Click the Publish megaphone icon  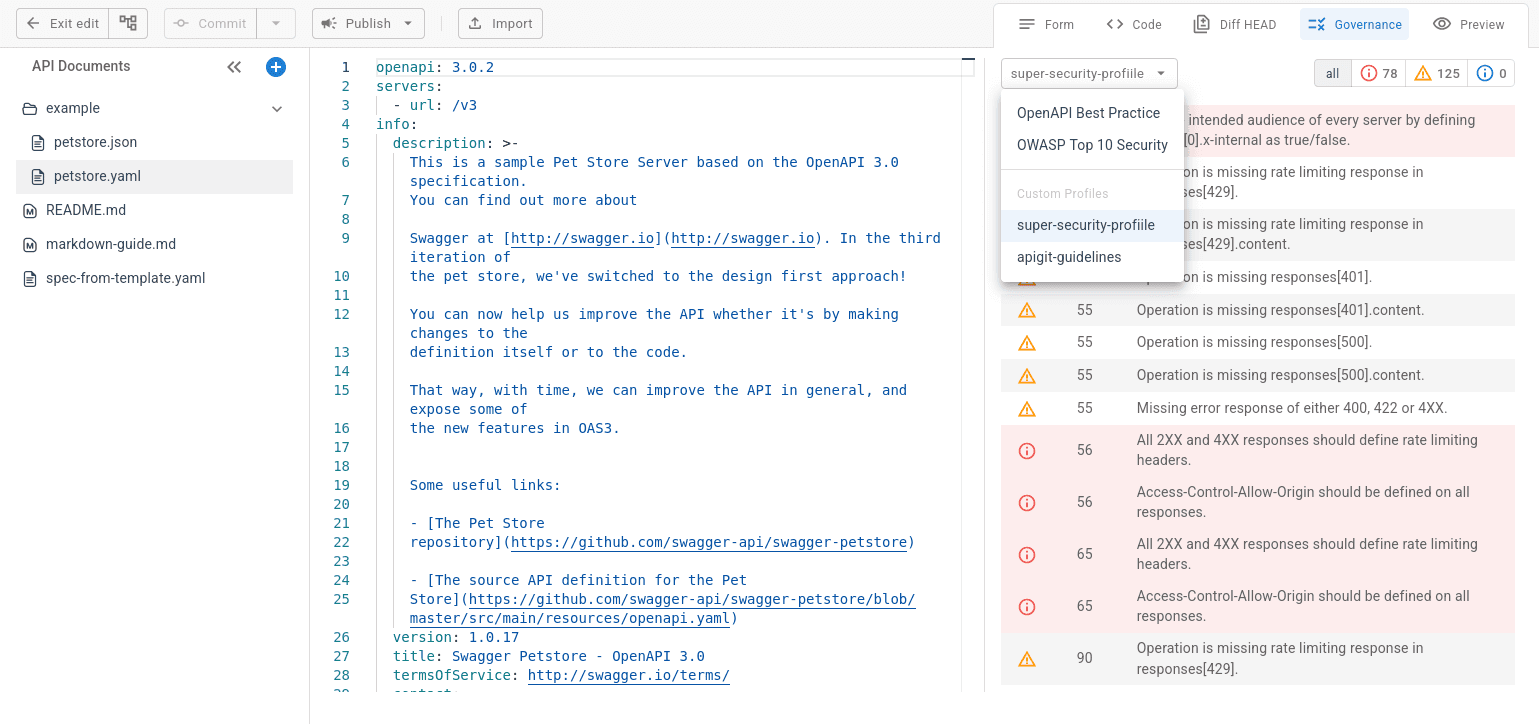pyautogui.click(x=329, y=24)
